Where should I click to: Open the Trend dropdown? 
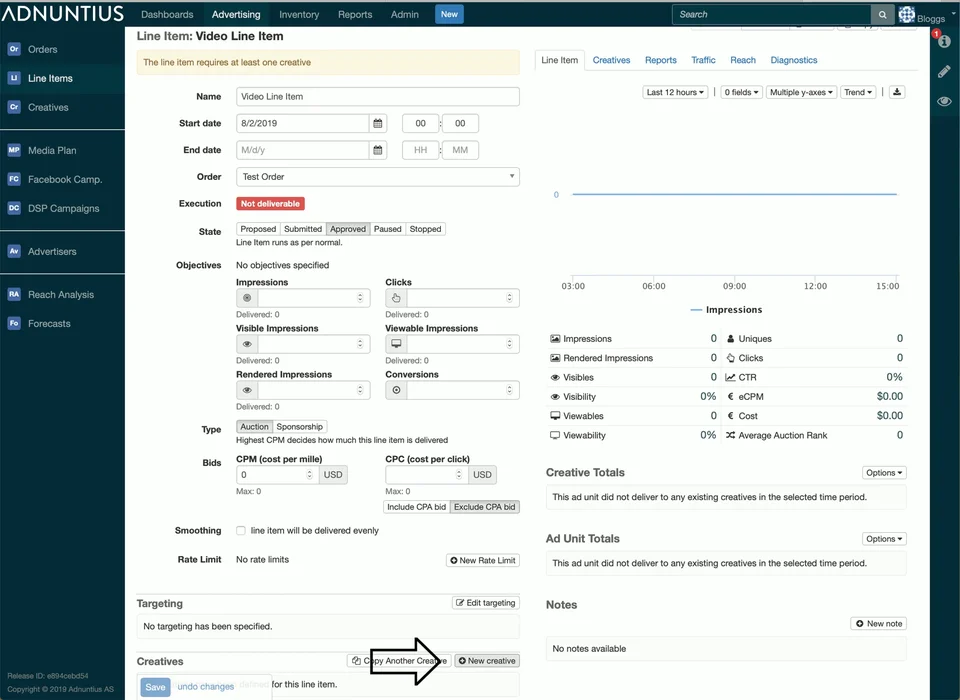pos(858,92)
